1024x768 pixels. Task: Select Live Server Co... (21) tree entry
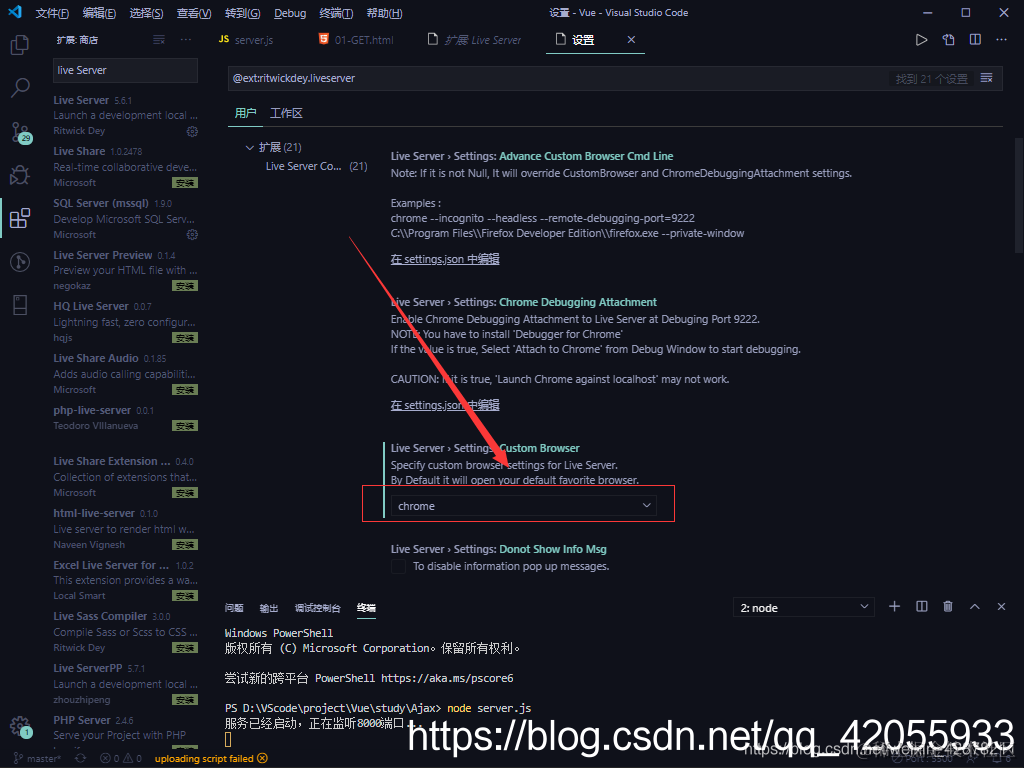coord(316,167)
